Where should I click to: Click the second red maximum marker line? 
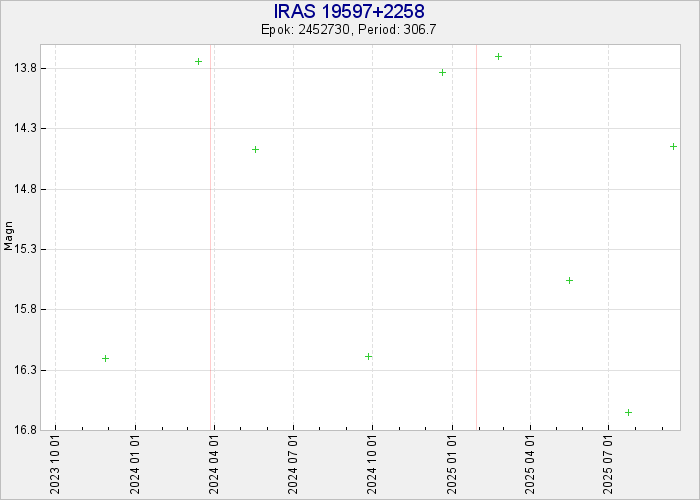pos(476,237)
